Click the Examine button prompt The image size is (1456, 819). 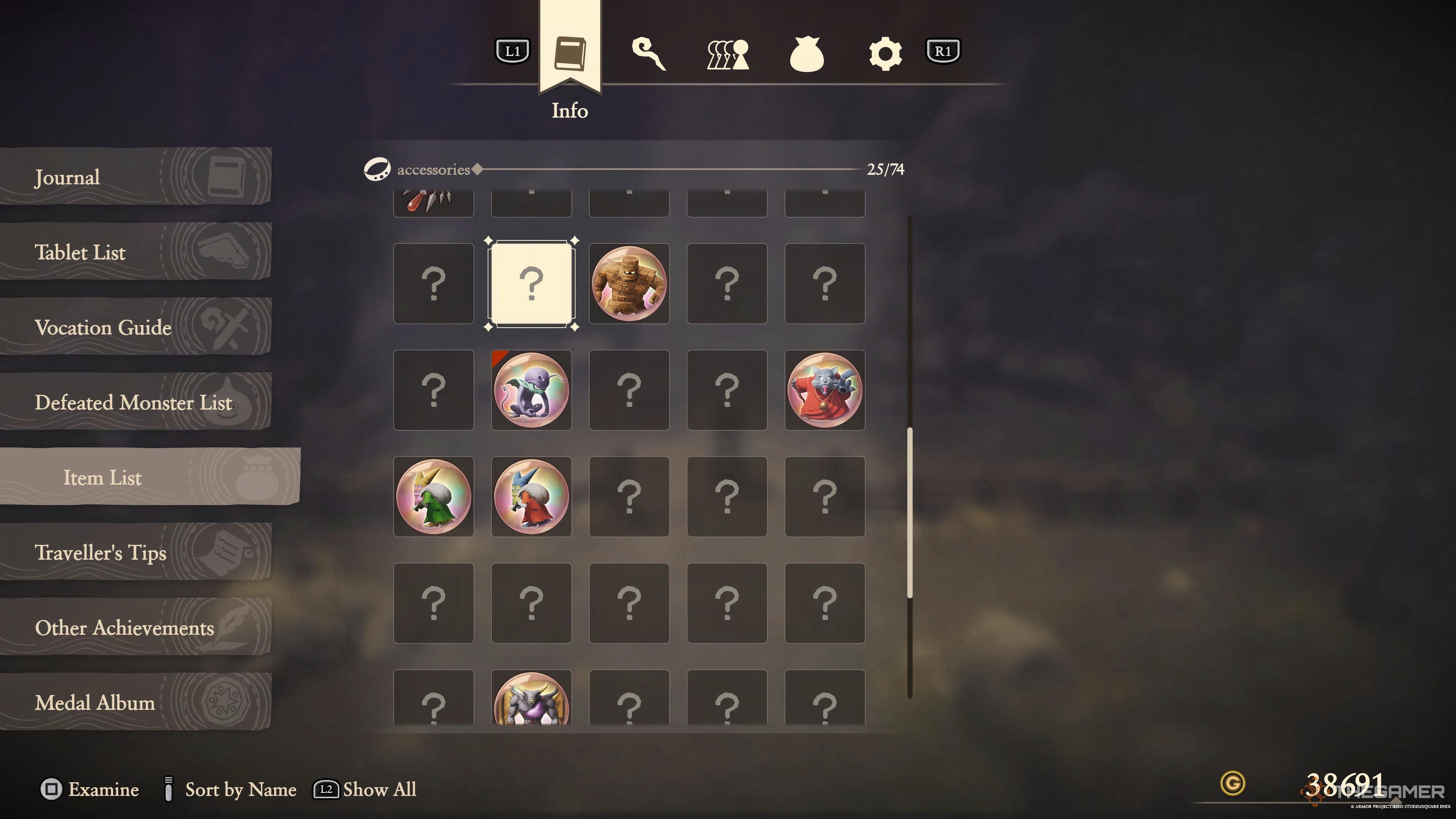point(89,789)
